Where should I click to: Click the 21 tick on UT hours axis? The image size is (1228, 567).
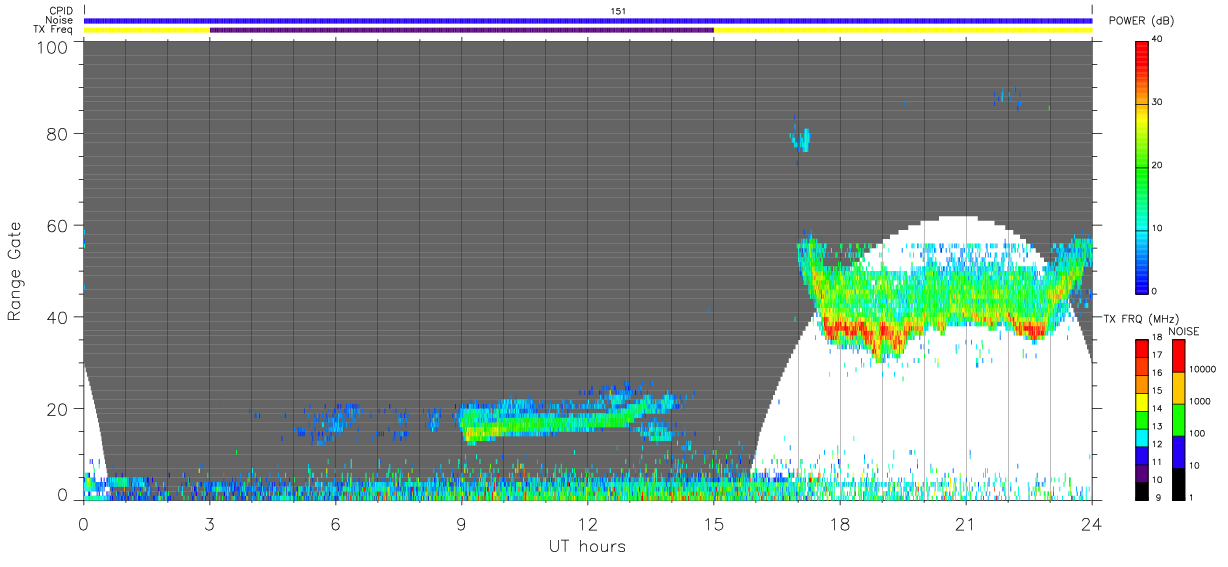(x=966, y=524)
